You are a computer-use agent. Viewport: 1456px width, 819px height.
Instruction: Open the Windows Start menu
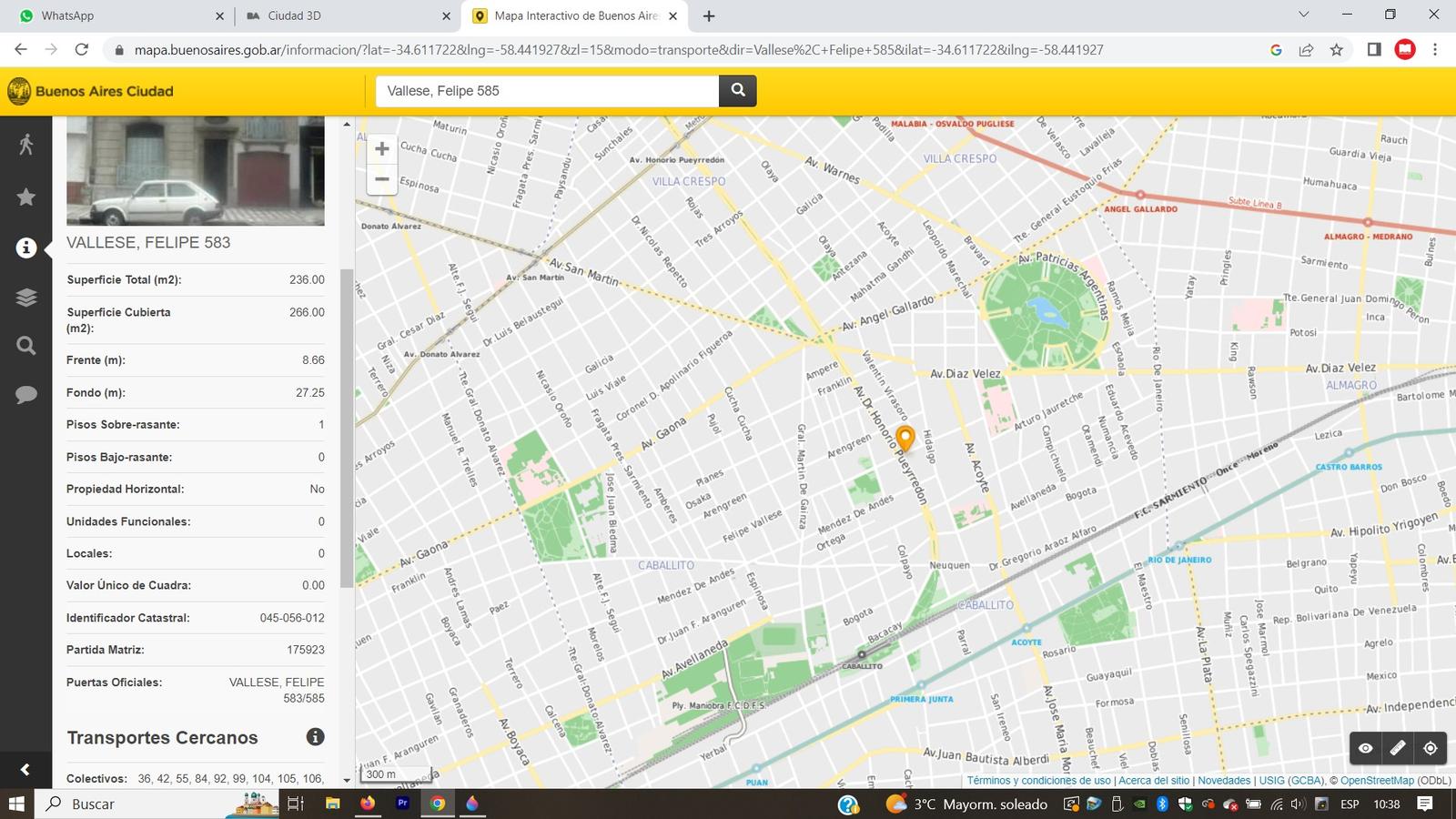[x=16, y=804]
